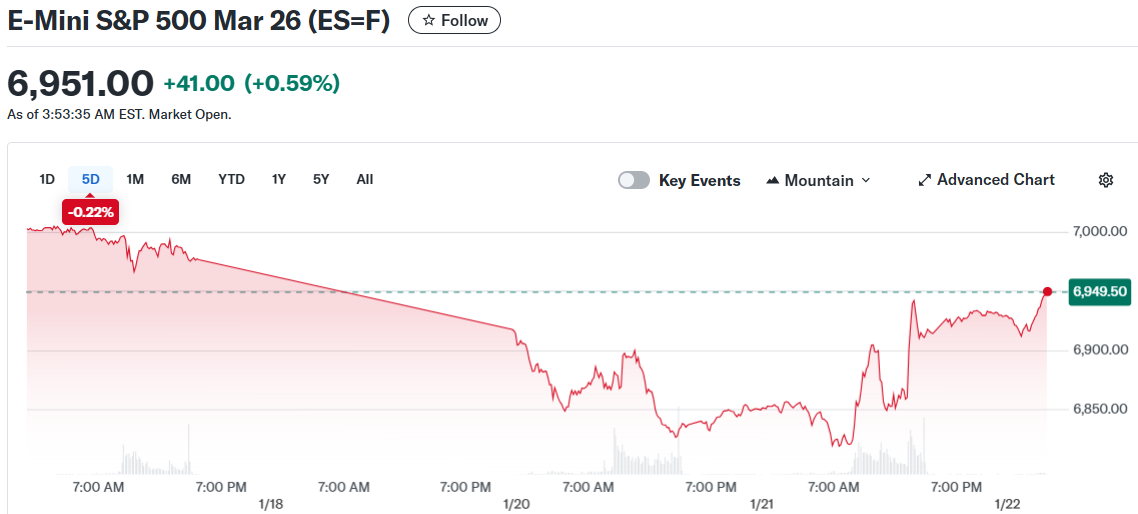Show All time range data
The image size is (1138, 514).
[365, 179]
